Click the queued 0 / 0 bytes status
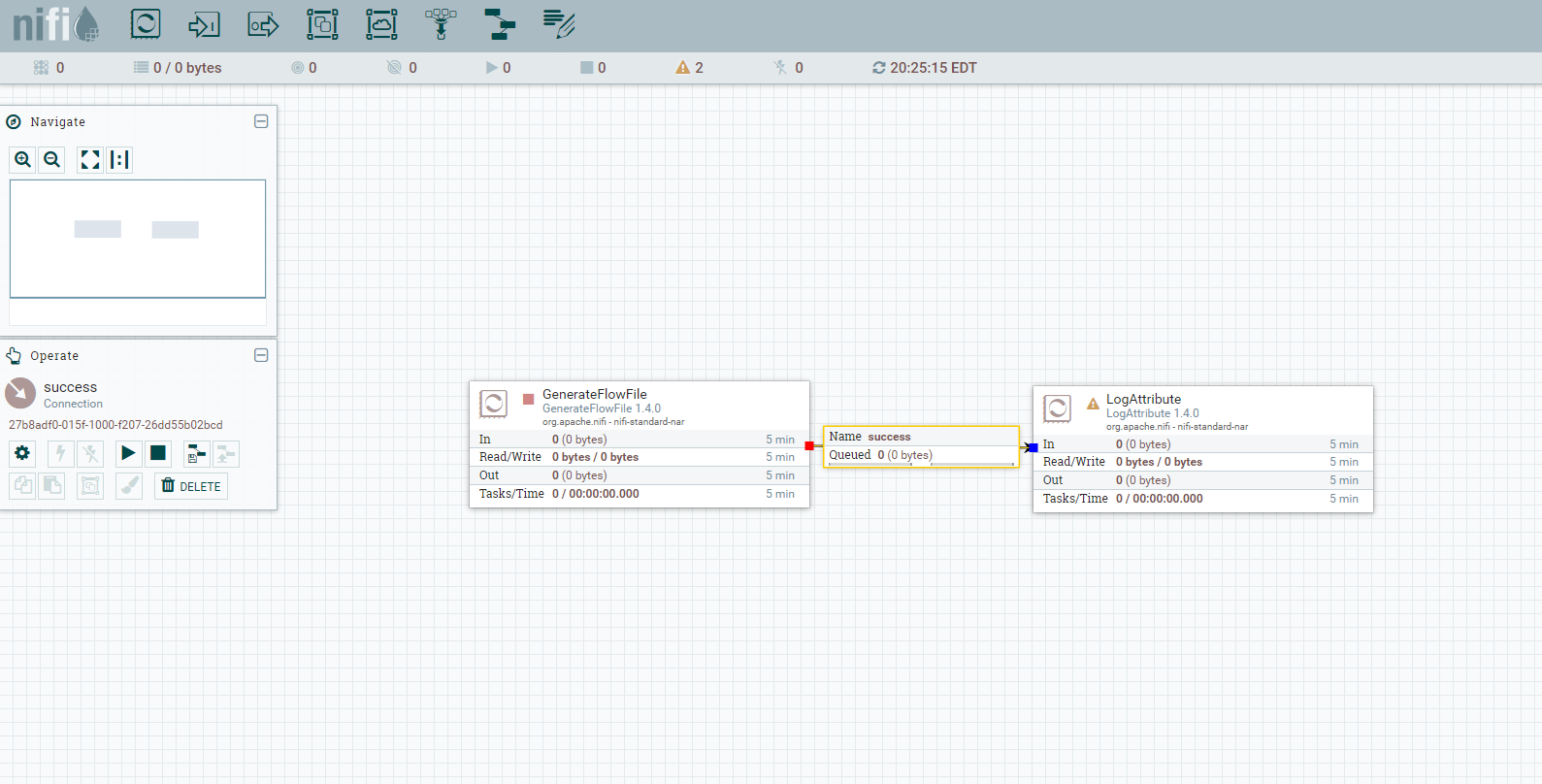 pos(179,68)
